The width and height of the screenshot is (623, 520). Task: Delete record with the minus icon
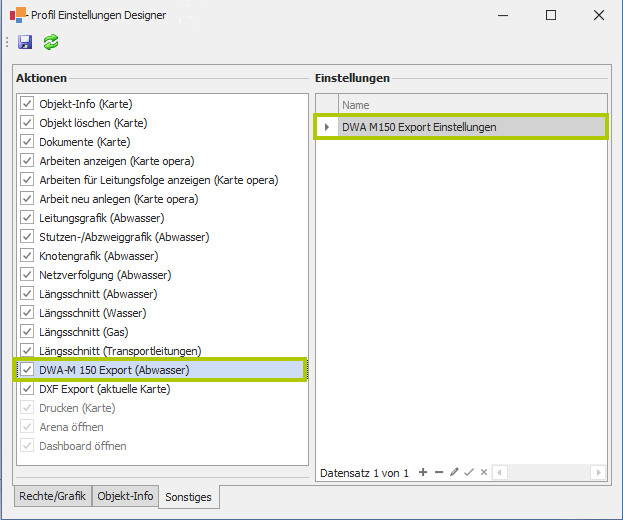(438, 472)
